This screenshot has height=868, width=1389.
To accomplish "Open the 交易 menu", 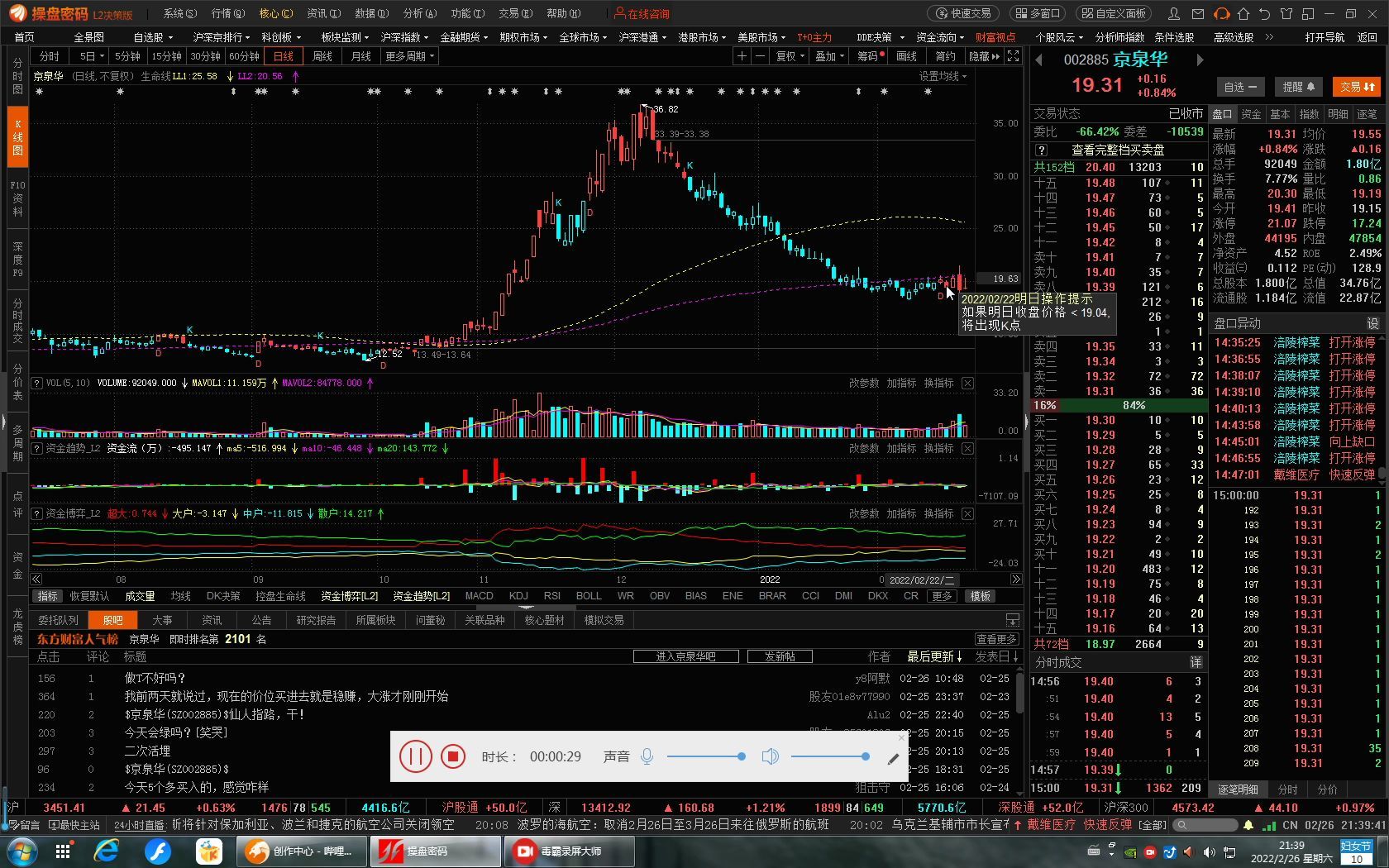I will coord(515,14).
